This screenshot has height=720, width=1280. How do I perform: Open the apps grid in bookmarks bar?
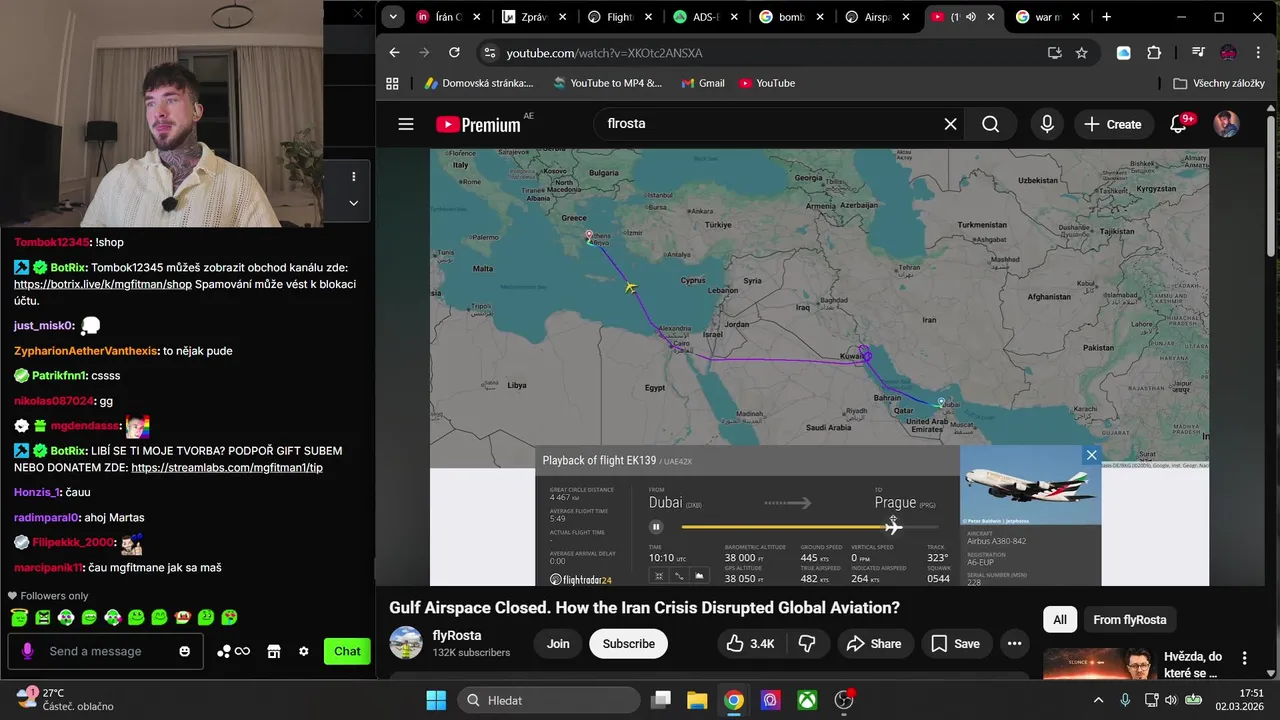[392, 83]
